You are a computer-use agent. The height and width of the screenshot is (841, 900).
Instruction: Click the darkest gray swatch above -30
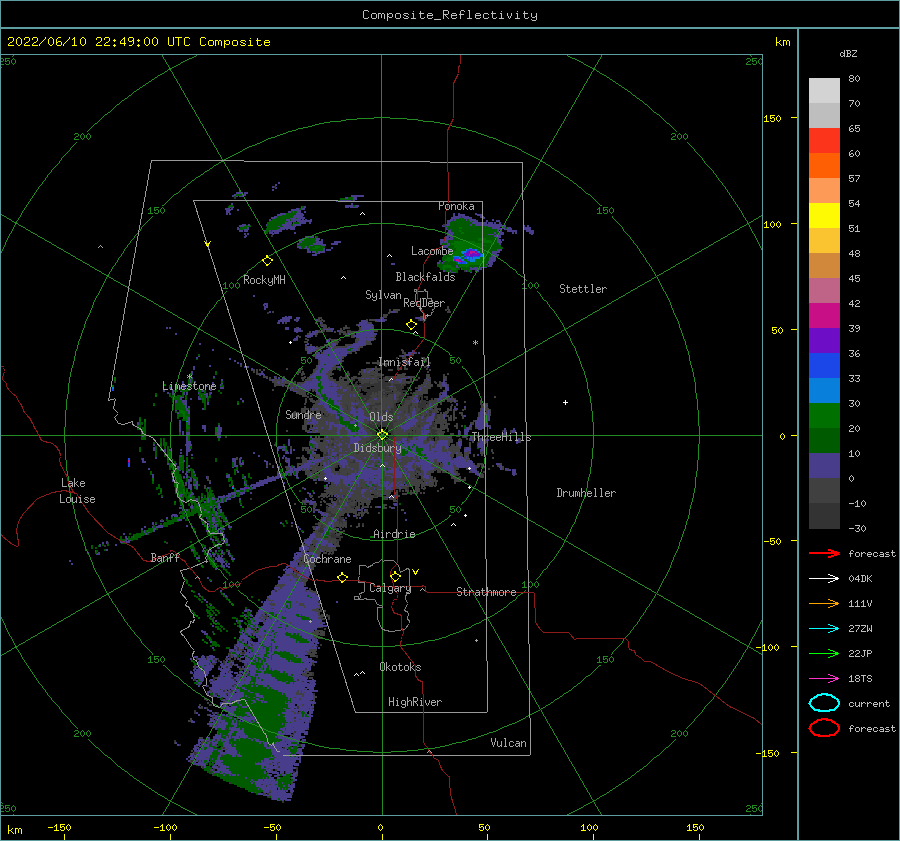pos(824,516)
